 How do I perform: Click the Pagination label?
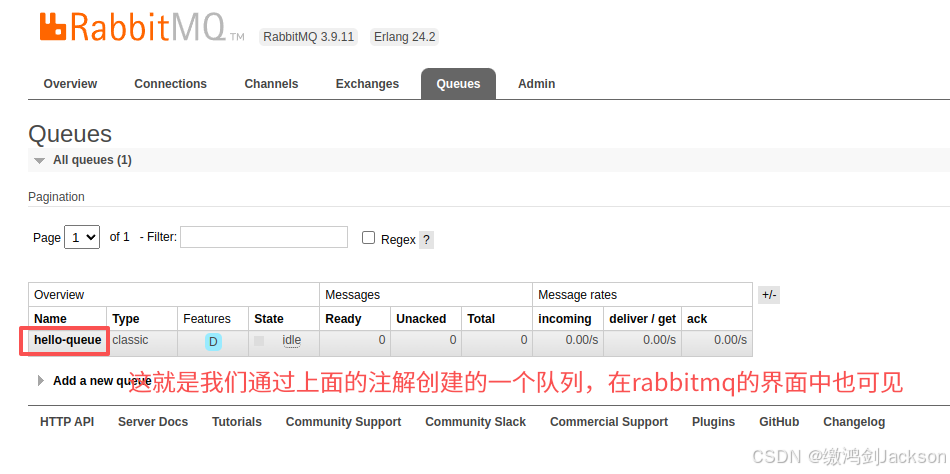[56, 197]
